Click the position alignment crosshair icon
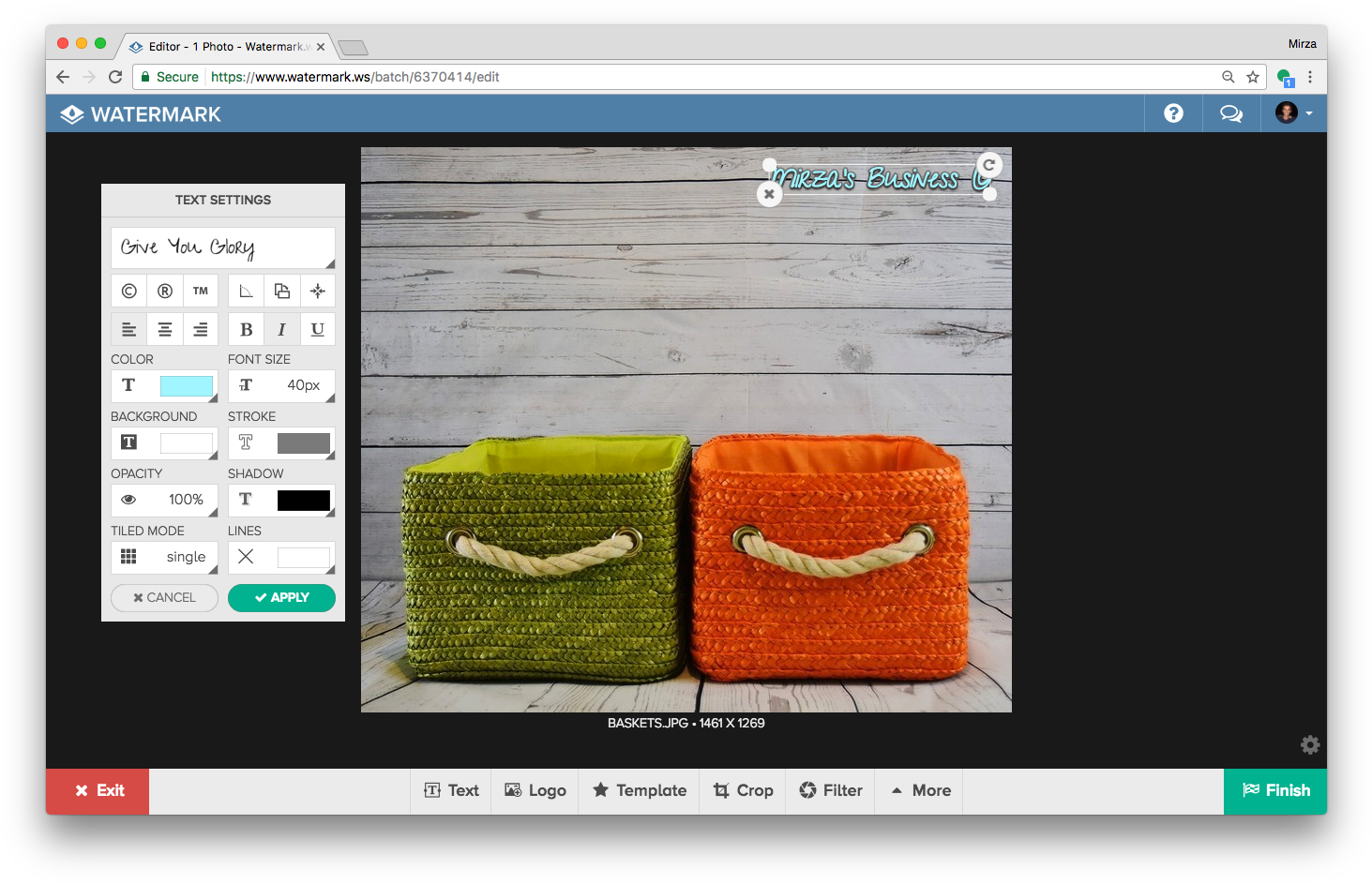 [318, 292]
